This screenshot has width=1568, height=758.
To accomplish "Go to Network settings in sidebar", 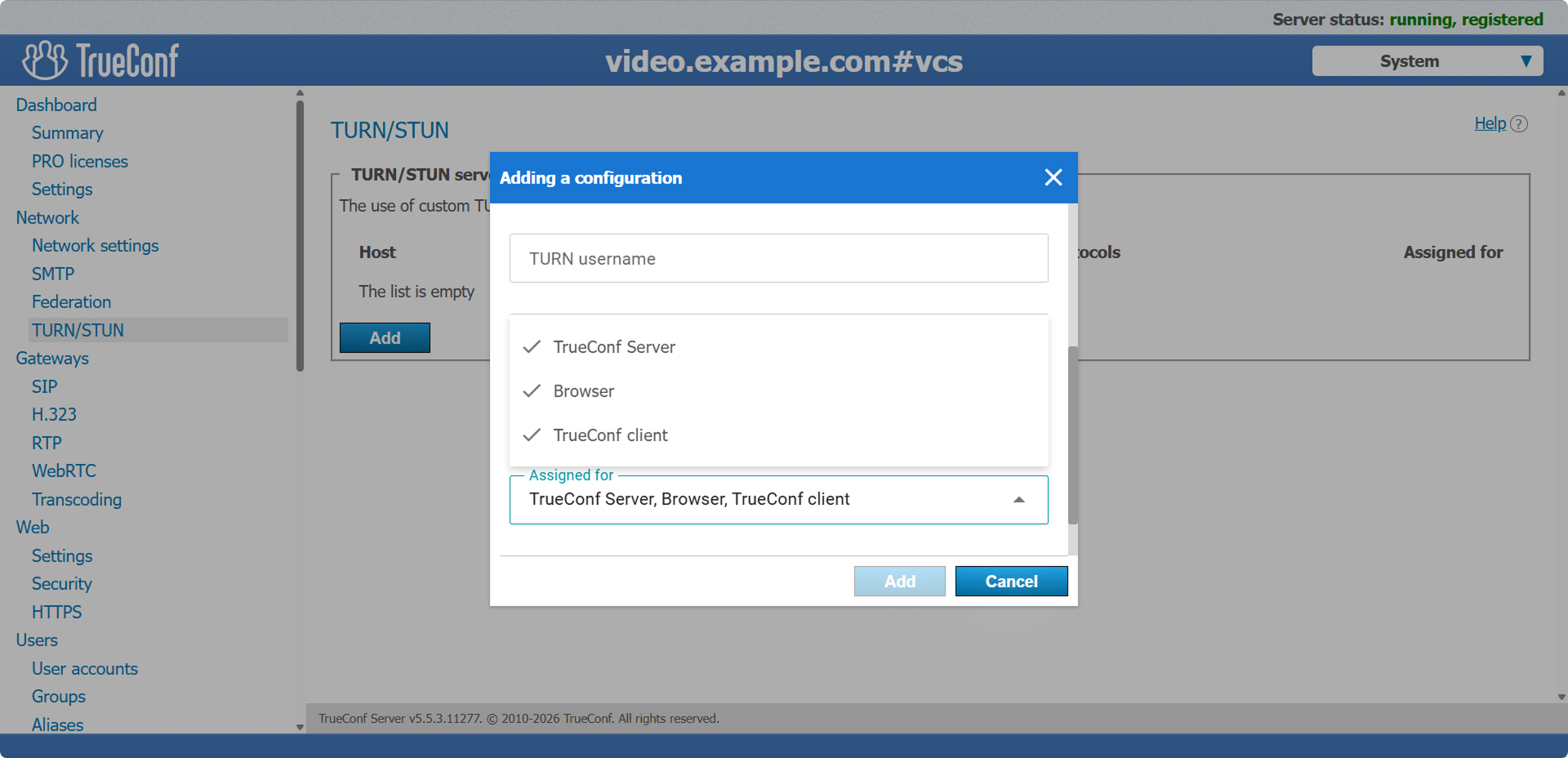I will click(95, 246).
